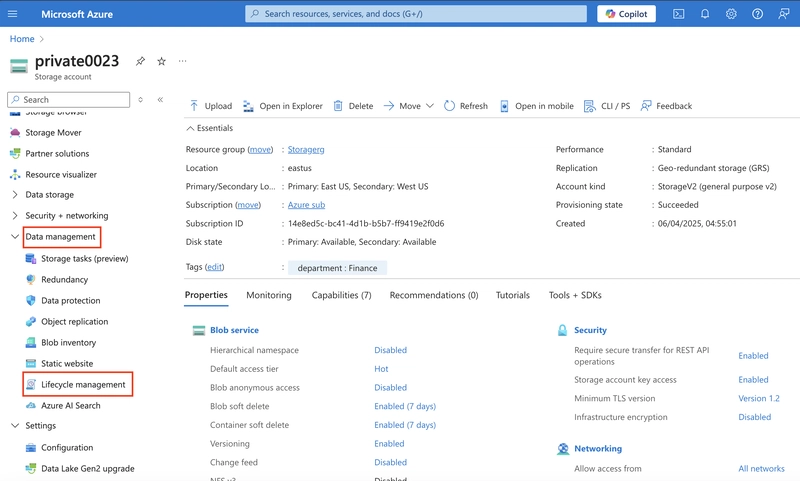Viewport: 800px width, 481px height.
Task: Click the Networking heading link
Action: (598, 448)
